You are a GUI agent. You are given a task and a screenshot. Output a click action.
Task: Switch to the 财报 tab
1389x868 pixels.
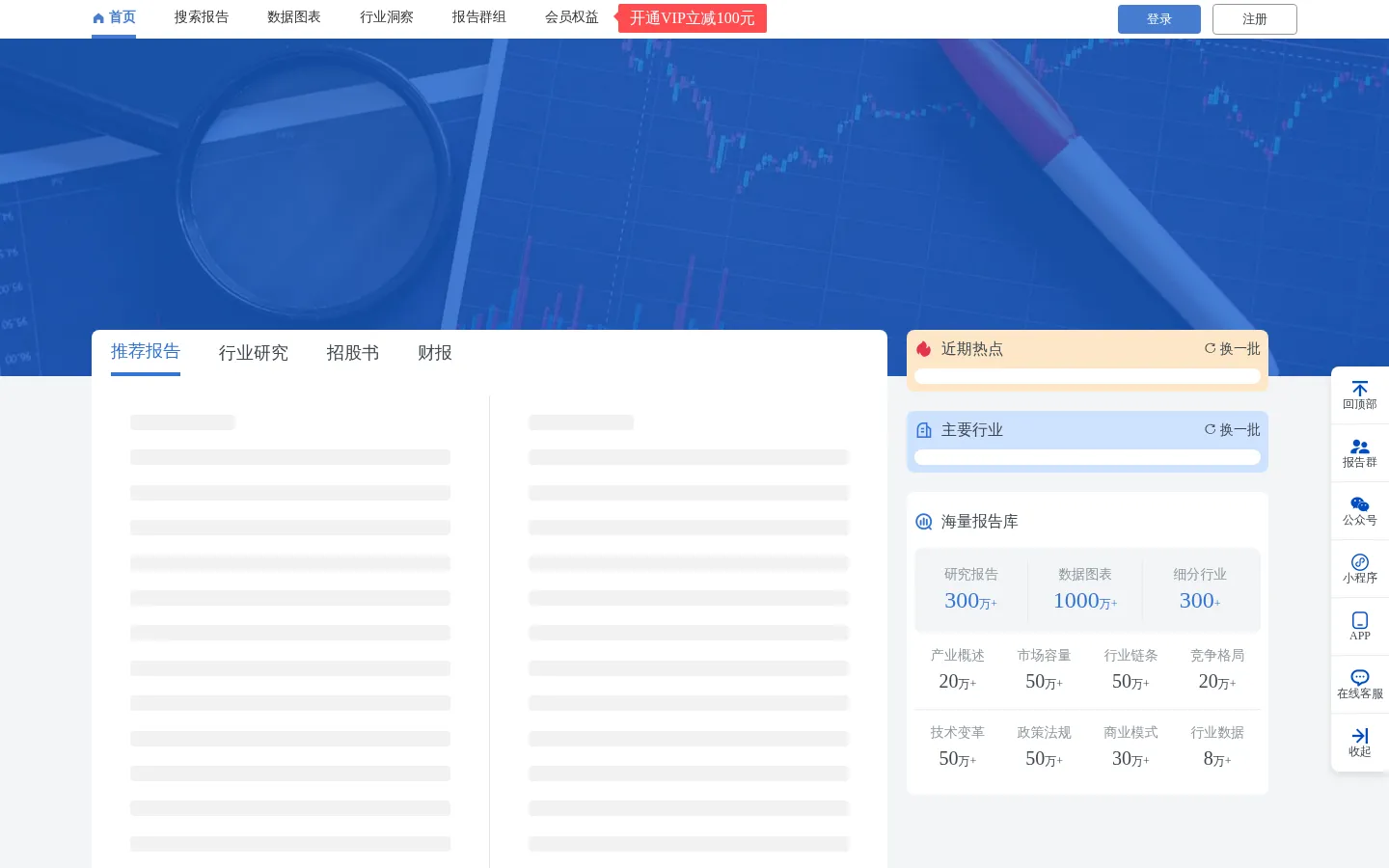[x=435, y=353]
